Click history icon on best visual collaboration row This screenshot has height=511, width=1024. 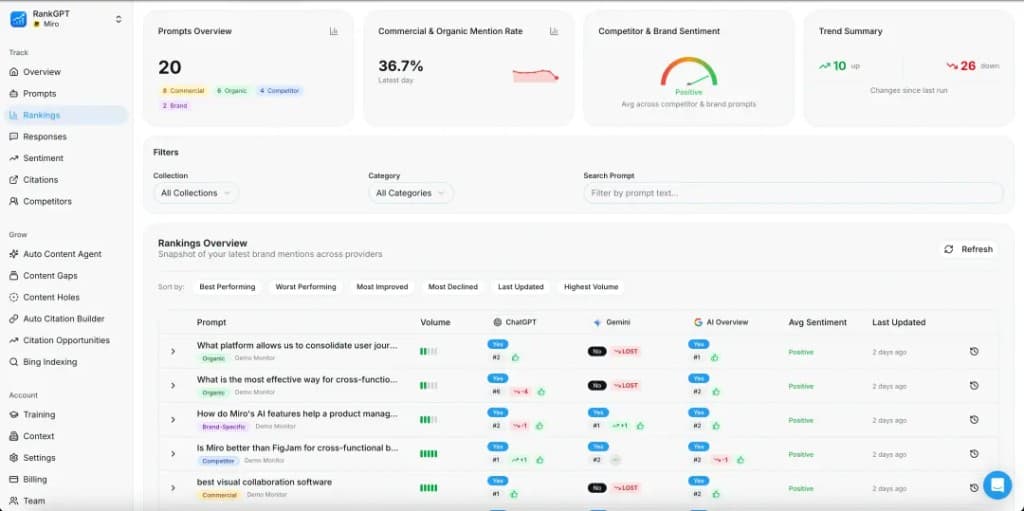click(x=974, y=488)
